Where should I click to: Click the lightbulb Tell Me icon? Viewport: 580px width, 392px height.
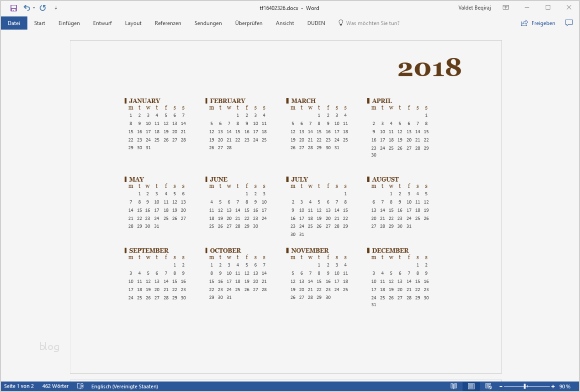341,23
